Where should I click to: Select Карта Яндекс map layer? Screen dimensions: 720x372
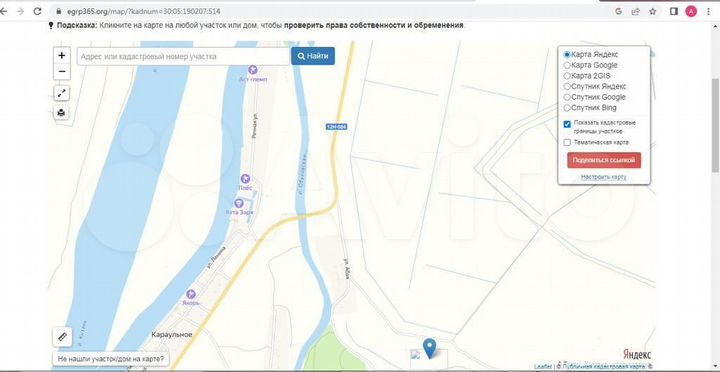567,54
